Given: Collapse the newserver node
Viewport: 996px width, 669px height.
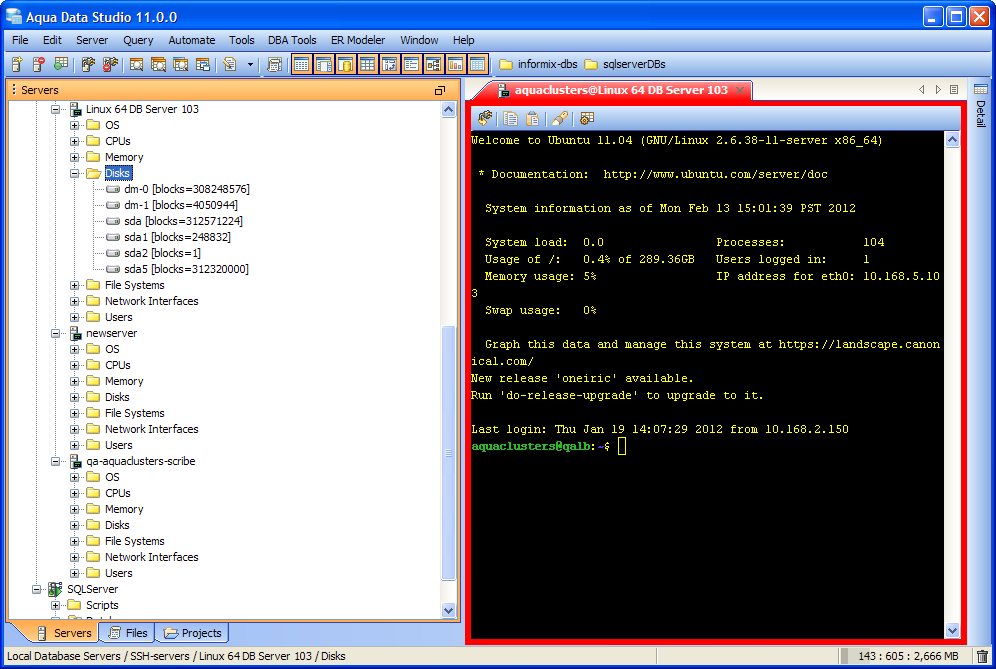Looking at the screenshot, I should pyautogui.click(x=56, y=333).
